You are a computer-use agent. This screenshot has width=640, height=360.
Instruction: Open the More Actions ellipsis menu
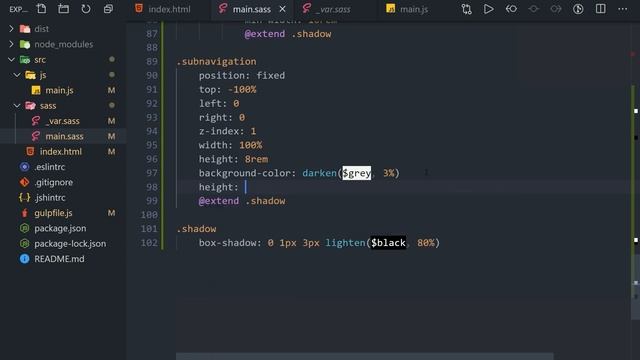[622, 9]
